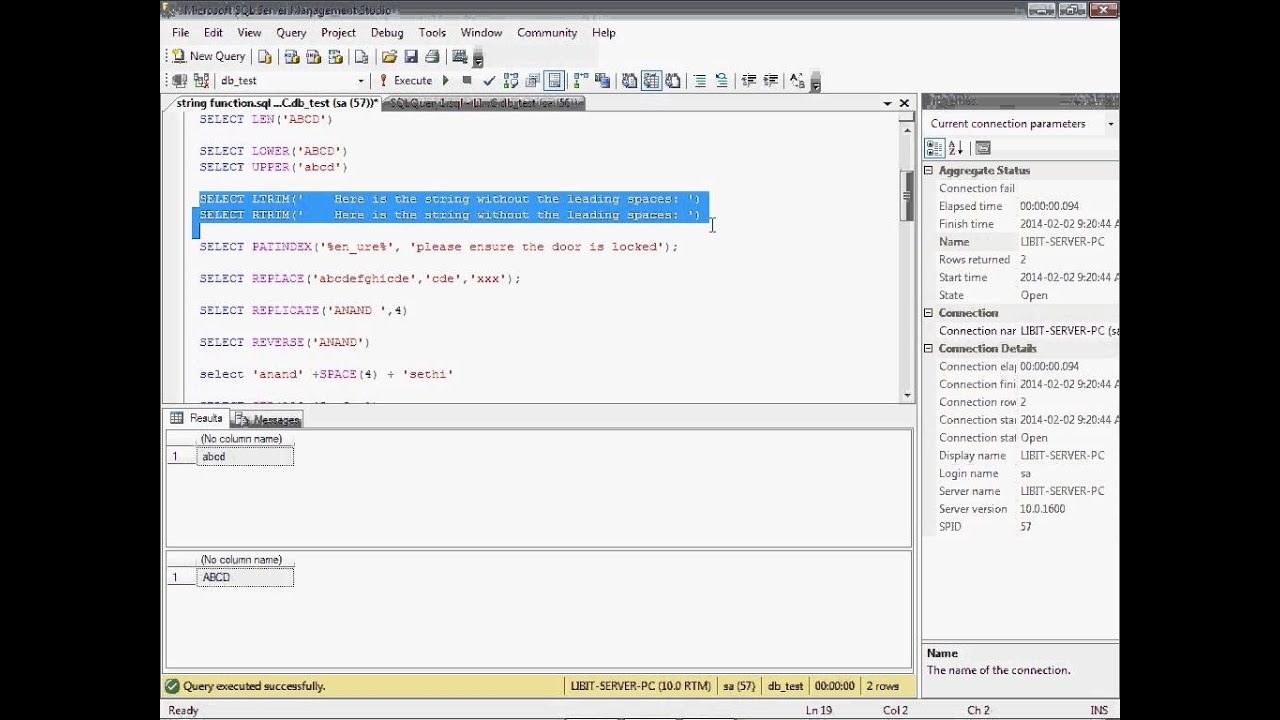Viewport: 1280px width, 720px height.
Task: Uncomment the selected lines
Action: click(x=722, y=81)
